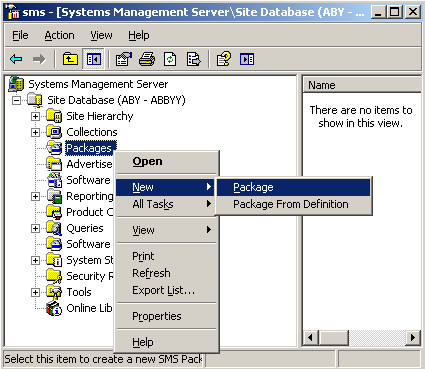Click the Back arrow toolbar icon

[16, 60]
